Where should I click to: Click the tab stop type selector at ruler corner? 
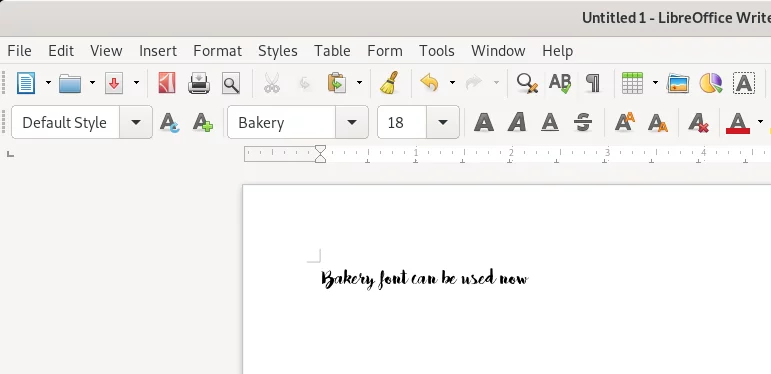10,154
